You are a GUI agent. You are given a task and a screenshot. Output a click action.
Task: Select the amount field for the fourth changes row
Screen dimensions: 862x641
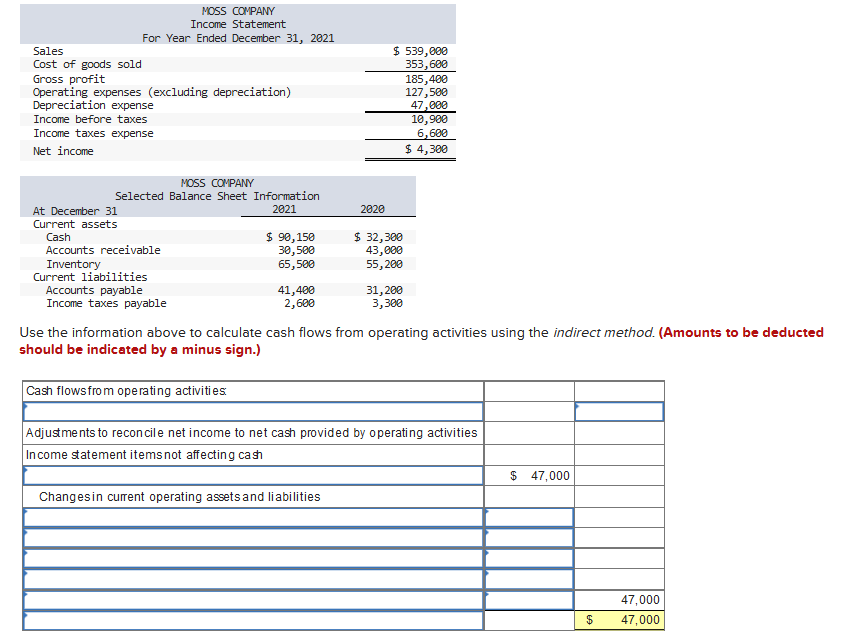pos(529,579)
